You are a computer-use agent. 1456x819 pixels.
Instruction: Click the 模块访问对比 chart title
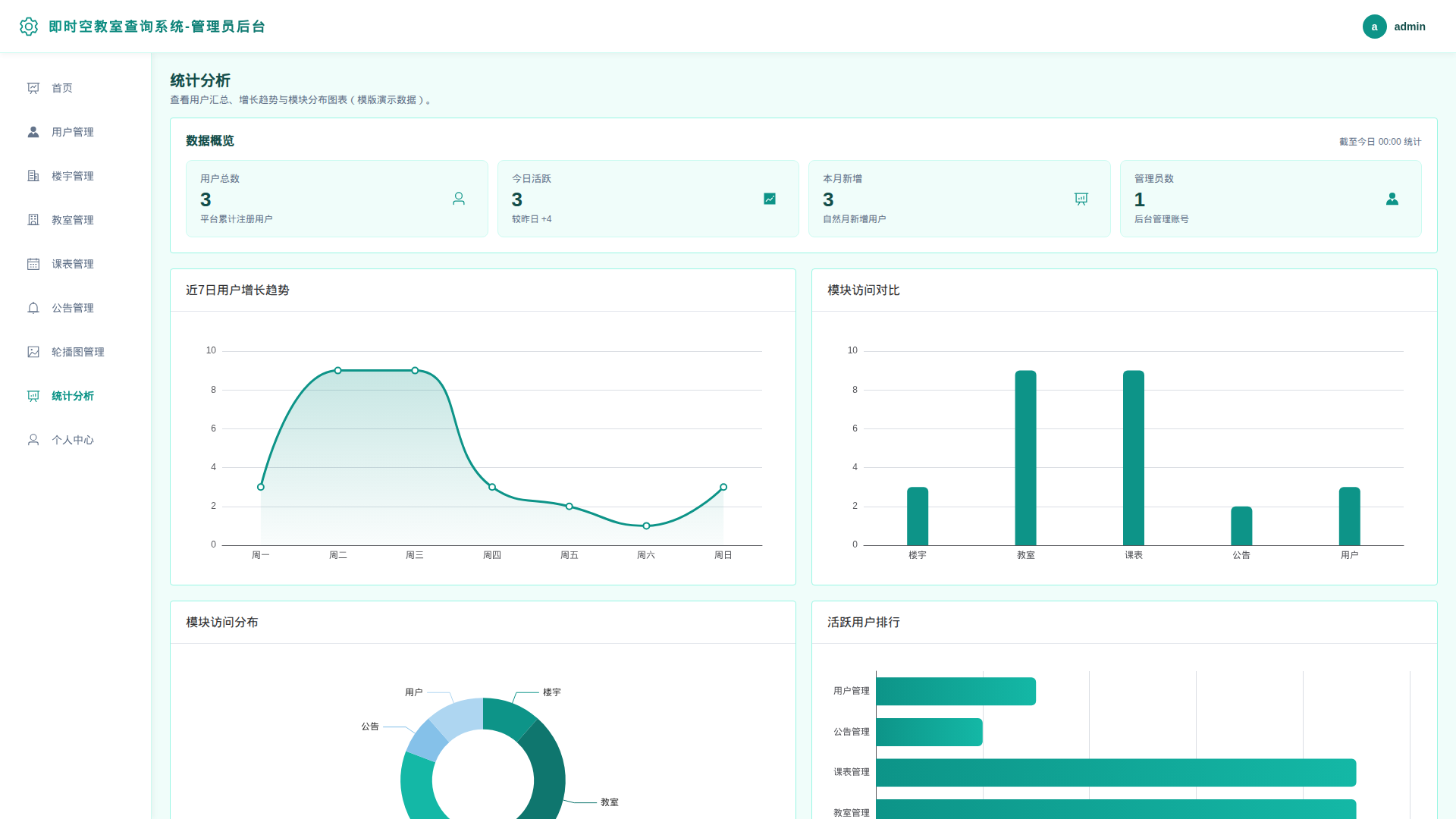pyautogui.click(x=864, y=290)
